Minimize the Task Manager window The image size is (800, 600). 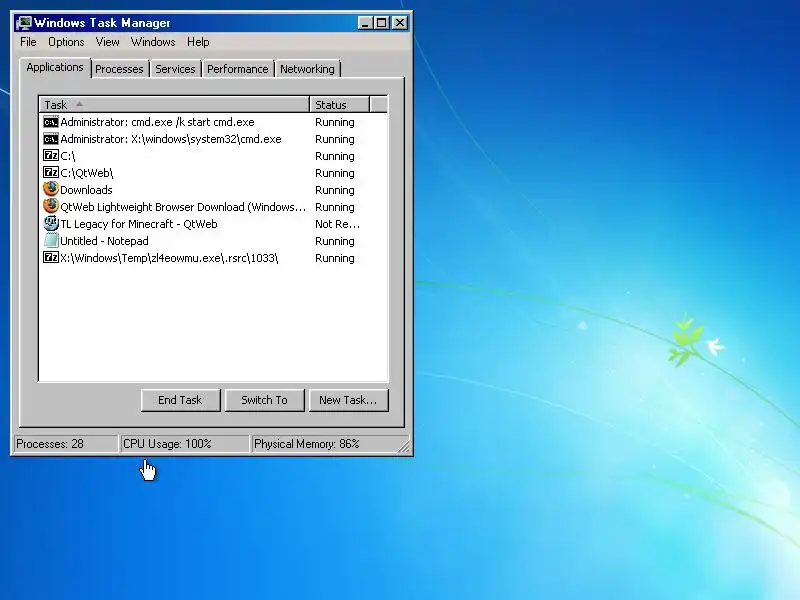[x=365, y=23]
